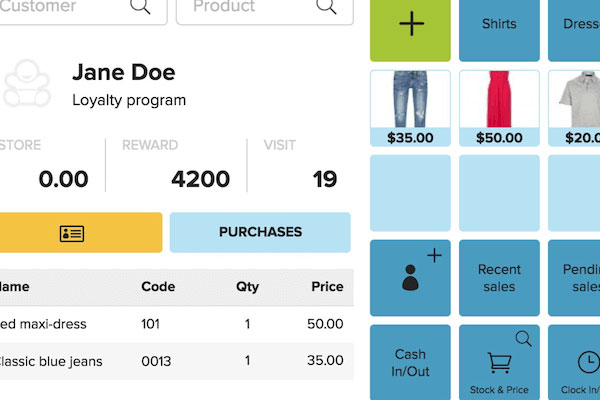The image size is (600, 400).
Task: Select the Shirts category tile
Action: click(x=499, y=31)
